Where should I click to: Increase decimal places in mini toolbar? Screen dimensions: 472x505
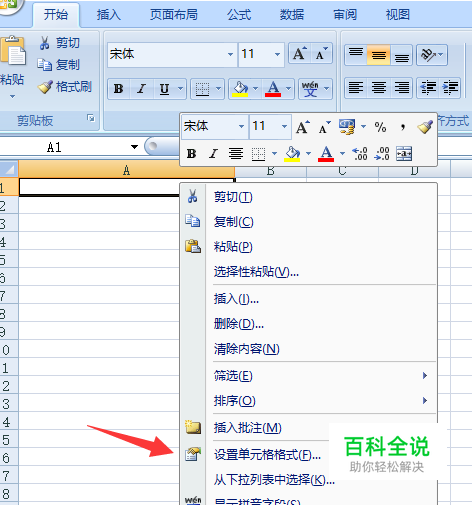[359, 154]
